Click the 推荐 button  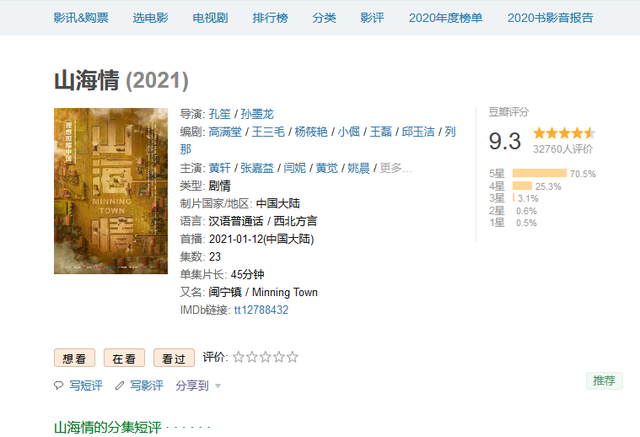pos(604,380)
